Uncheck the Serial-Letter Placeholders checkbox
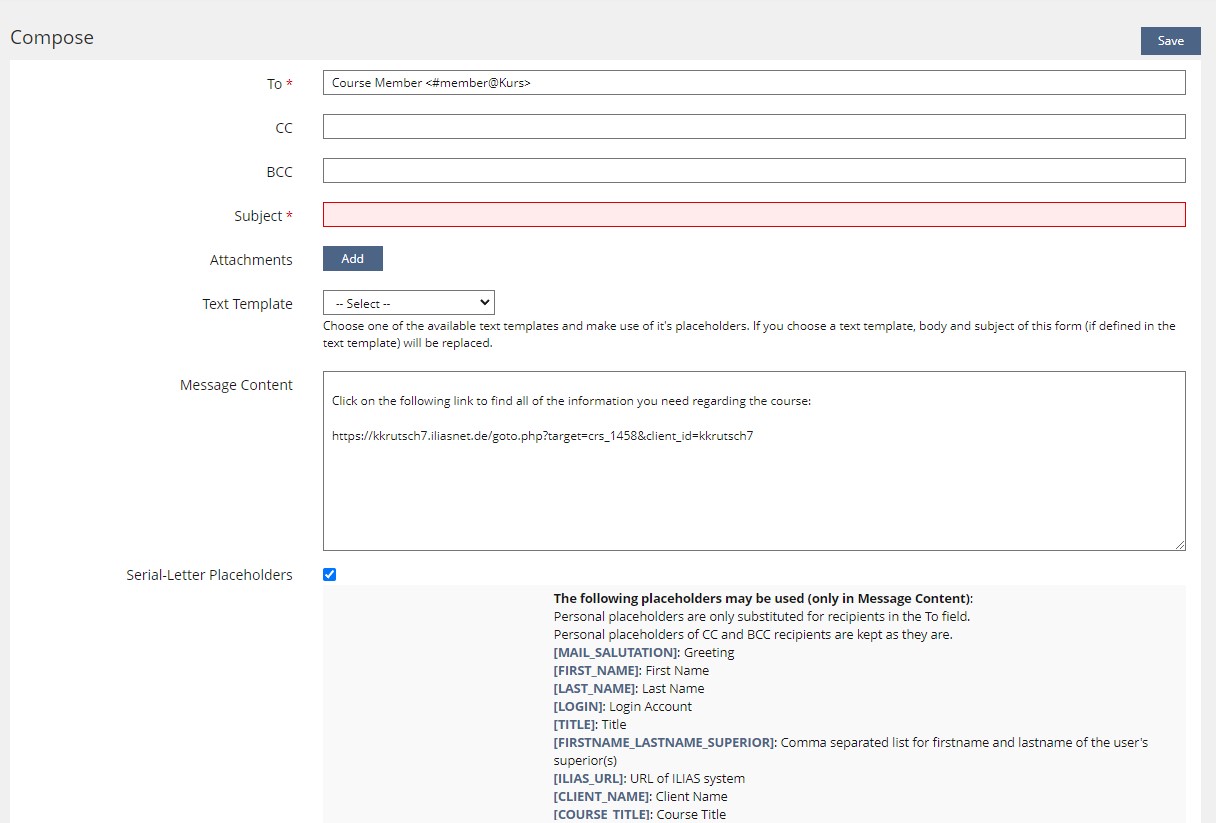 (x=330, y=575)
